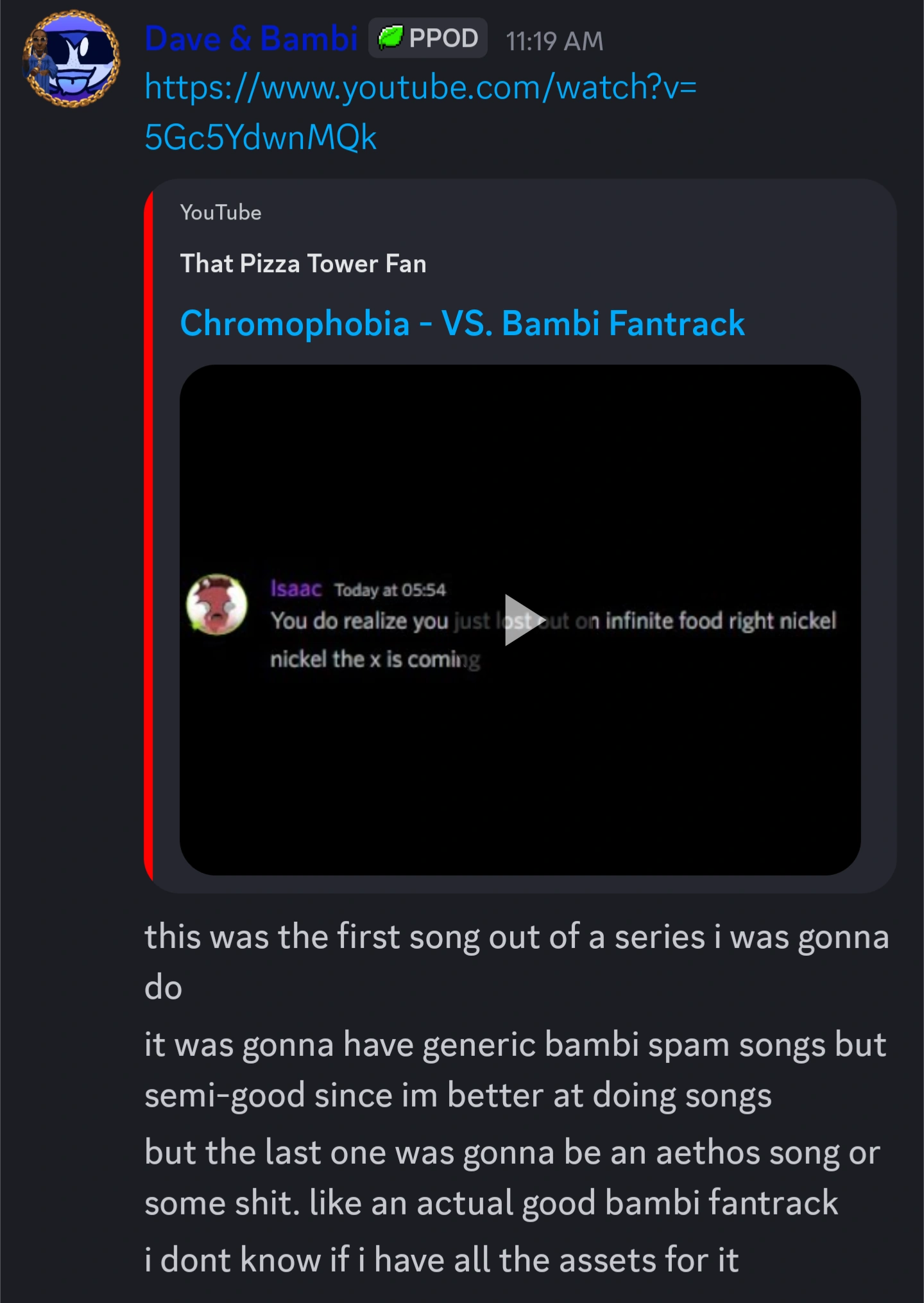Open the That Pizza Tower Fan channel name
This screenshot has height=1303, width=924.
tap(303, 264)
